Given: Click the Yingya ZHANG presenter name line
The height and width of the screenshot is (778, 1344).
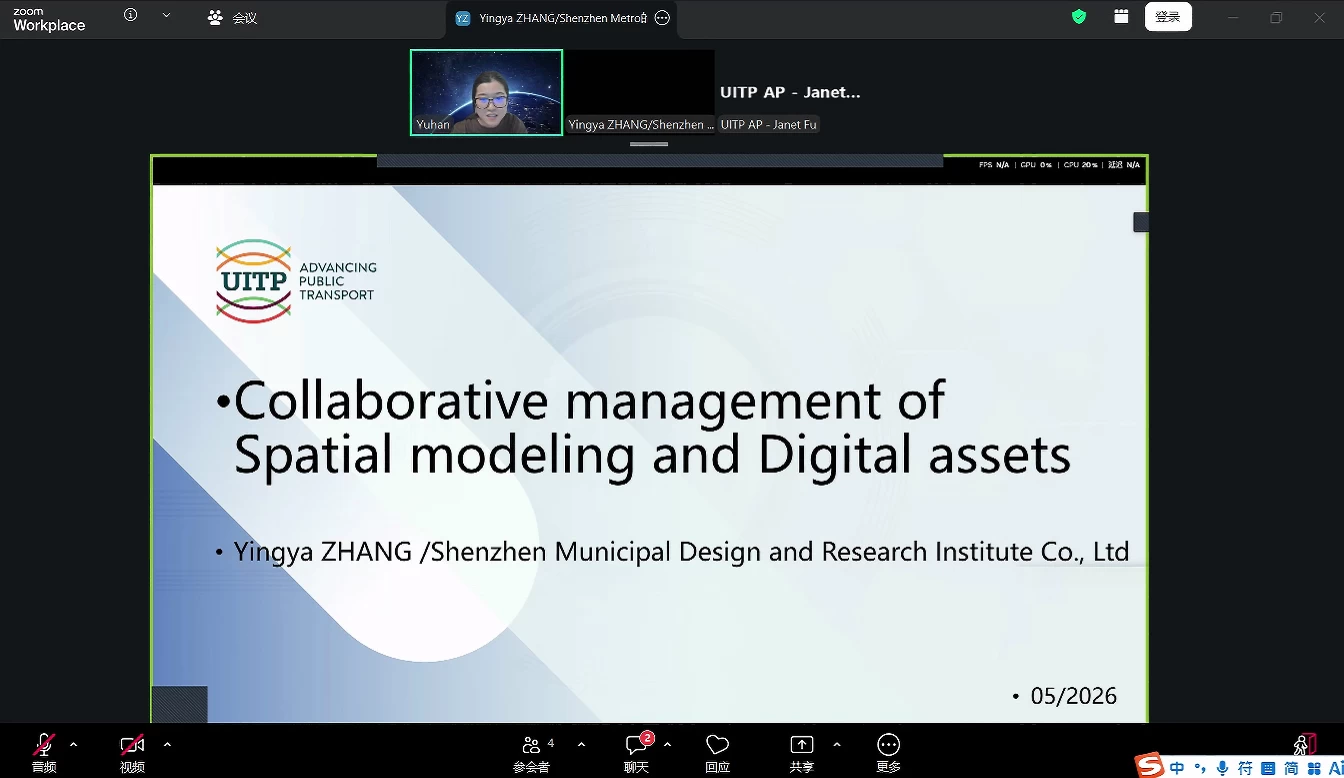Looking at the screenshot, I should [x=681, y=551].
